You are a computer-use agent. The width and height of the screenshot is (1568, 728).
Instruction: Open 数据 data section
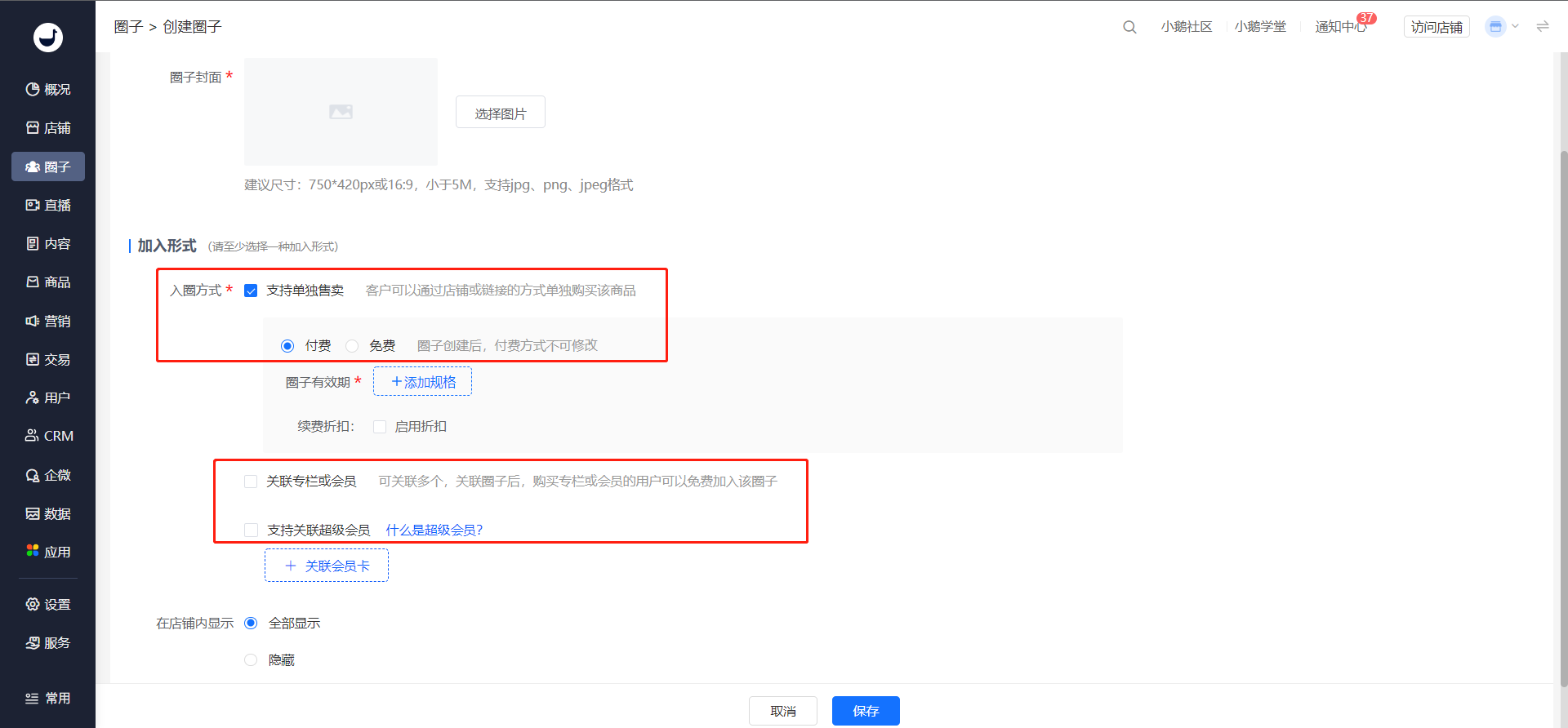48,513
